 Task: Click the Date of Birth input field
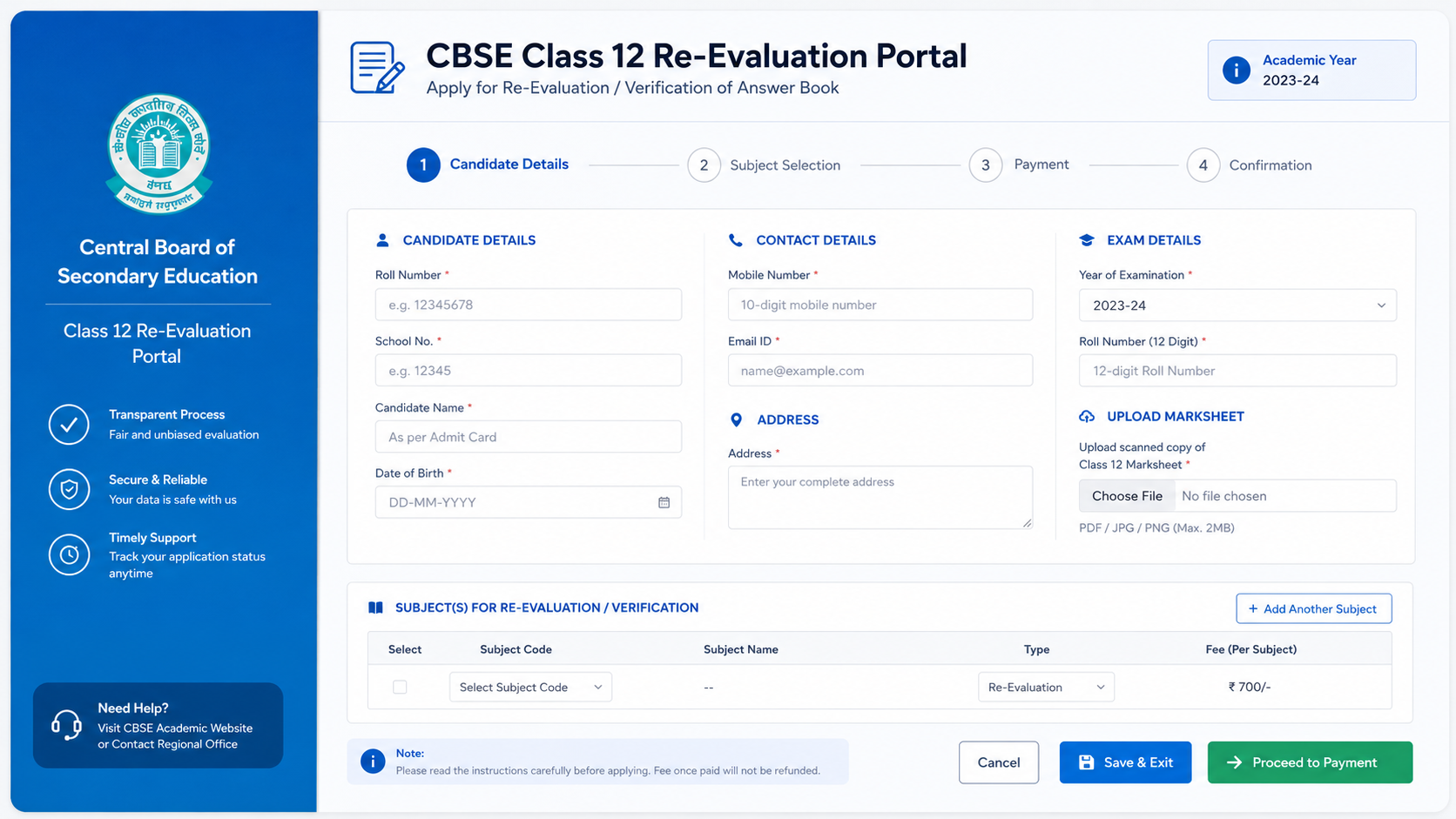pyautogui.click(x=529, y=502)
